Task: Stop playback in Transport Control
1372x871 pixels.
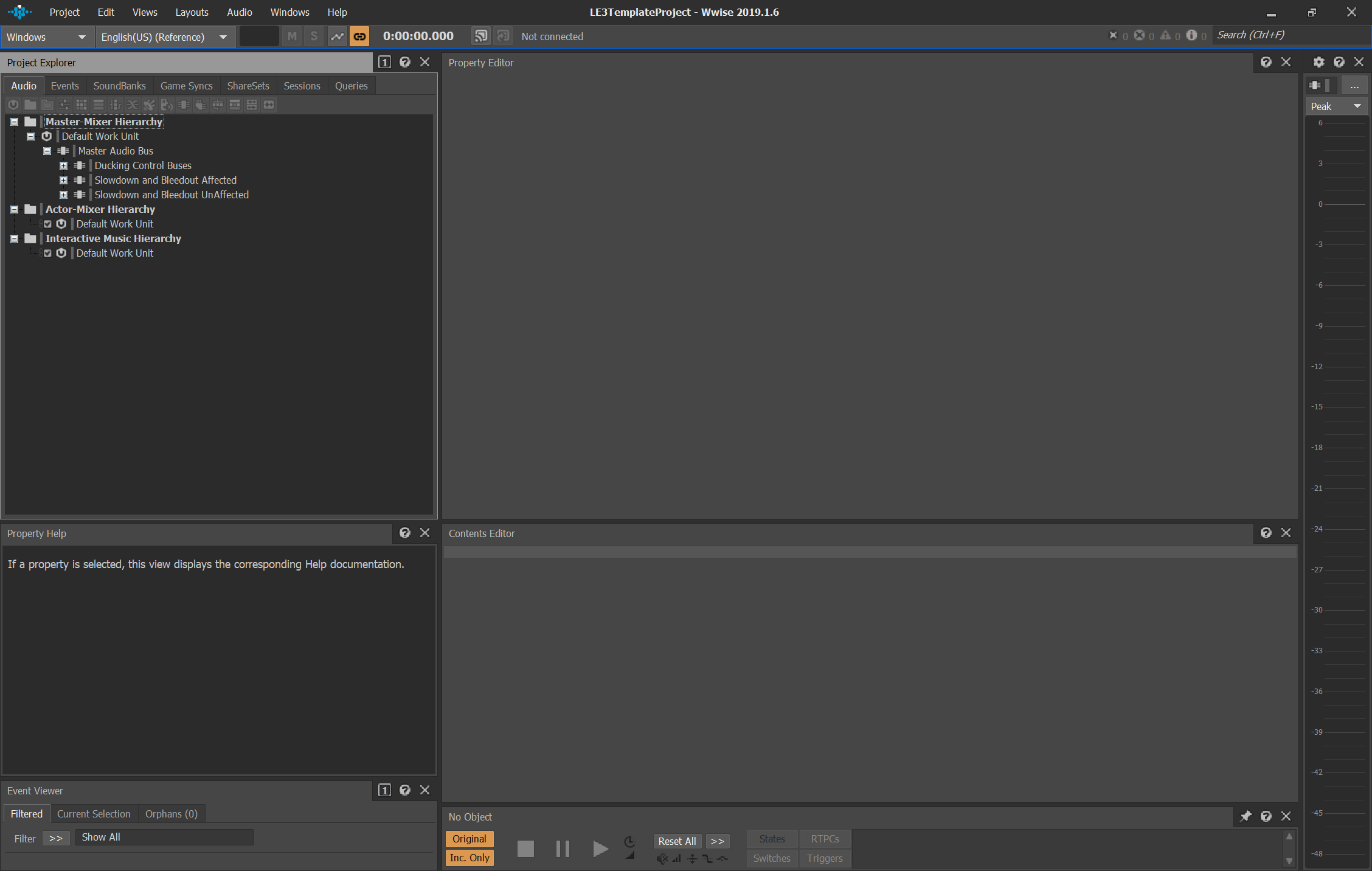Action: pyautogui.click(x=525, y=848)
